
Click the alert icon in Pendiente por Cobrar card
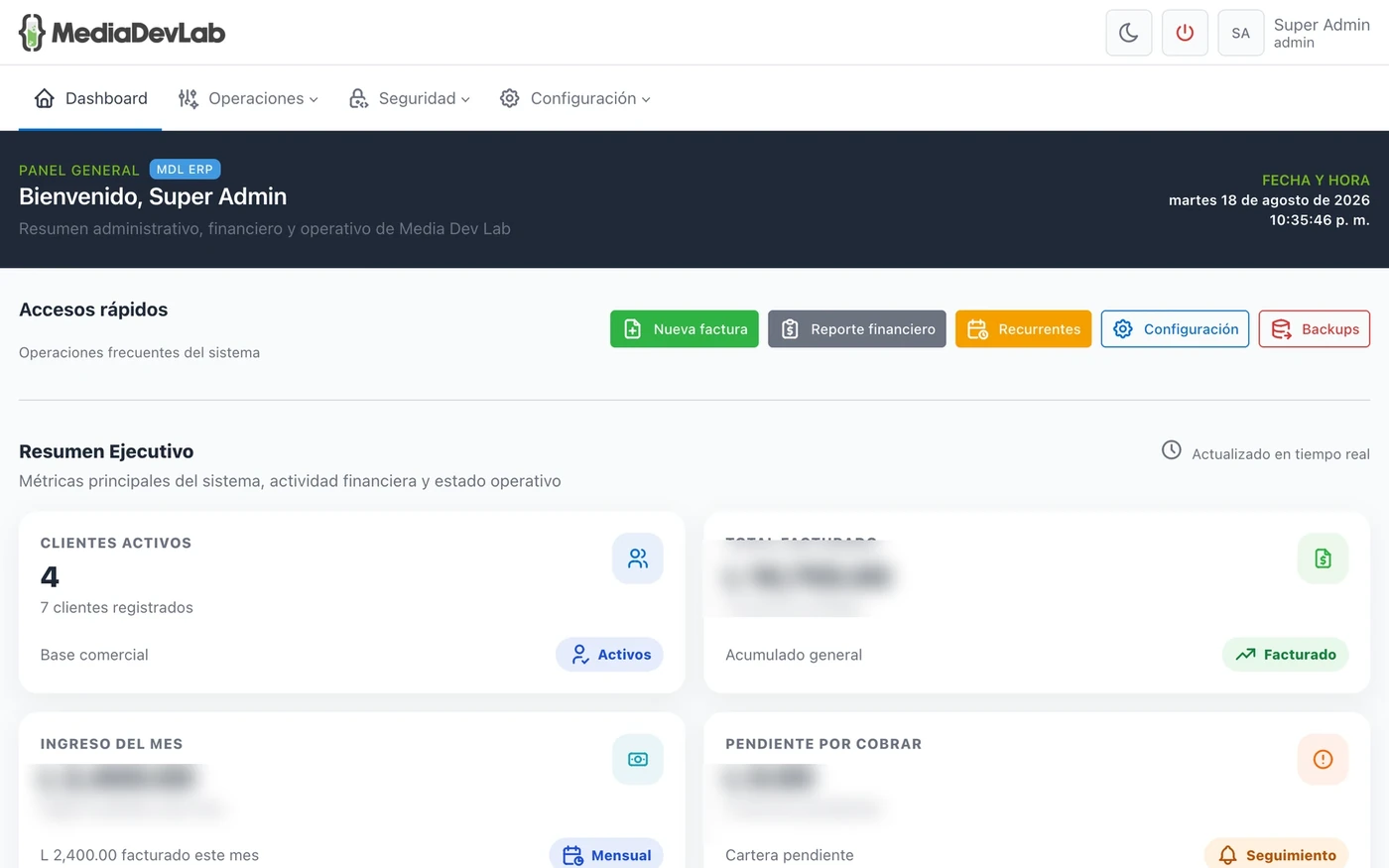pos(1323,759)
